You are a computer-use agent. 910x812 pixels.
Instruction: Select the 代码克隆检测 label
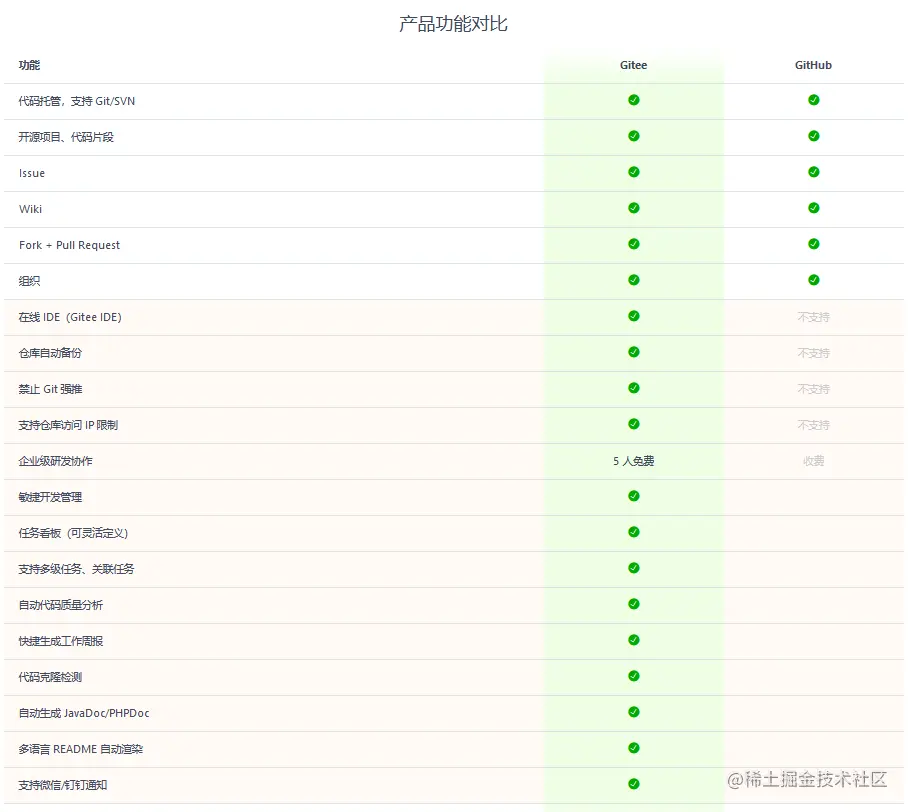[x=50, y=677]
